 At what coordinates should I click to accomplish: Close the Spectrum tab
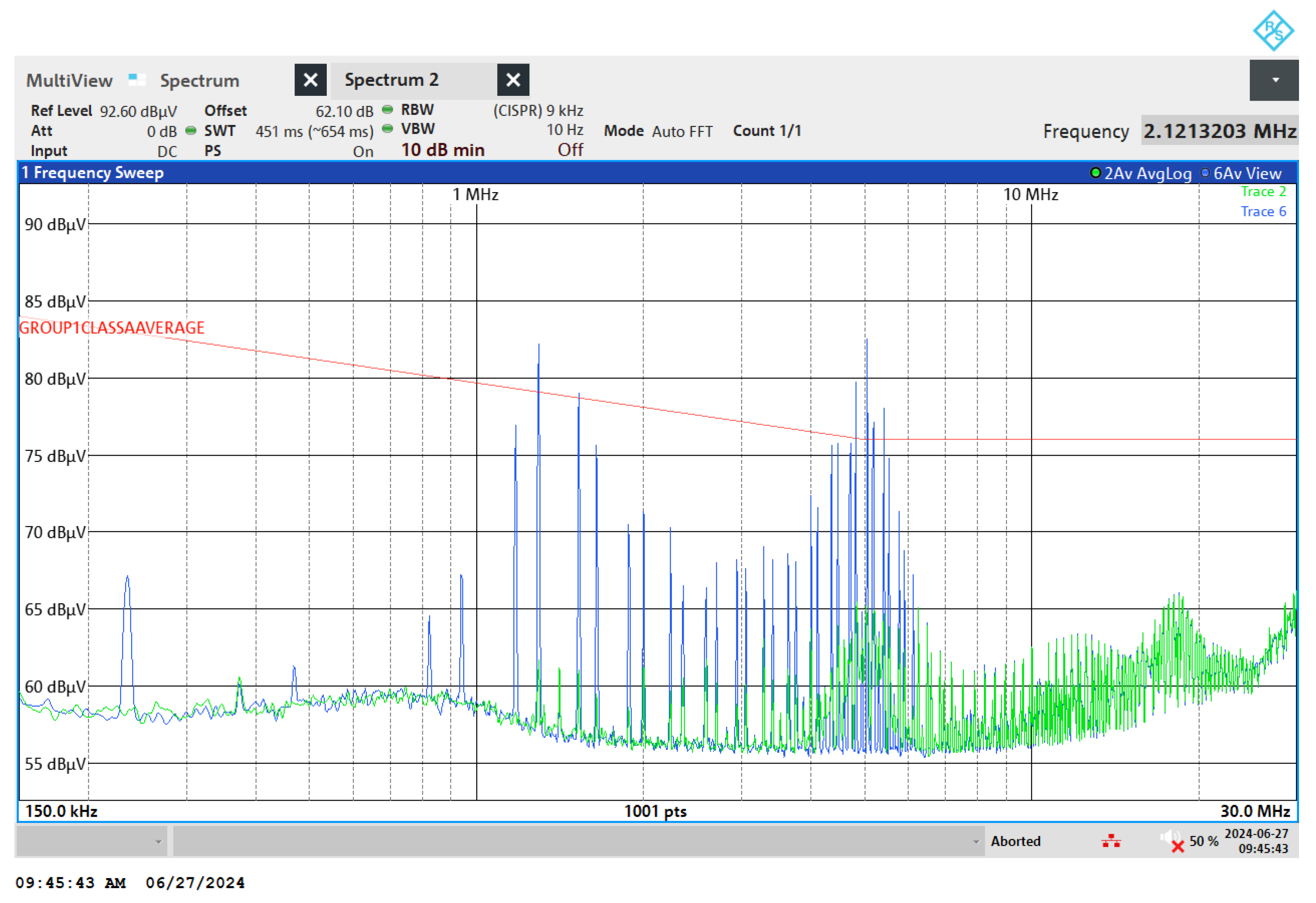click(x=310, y=80)
